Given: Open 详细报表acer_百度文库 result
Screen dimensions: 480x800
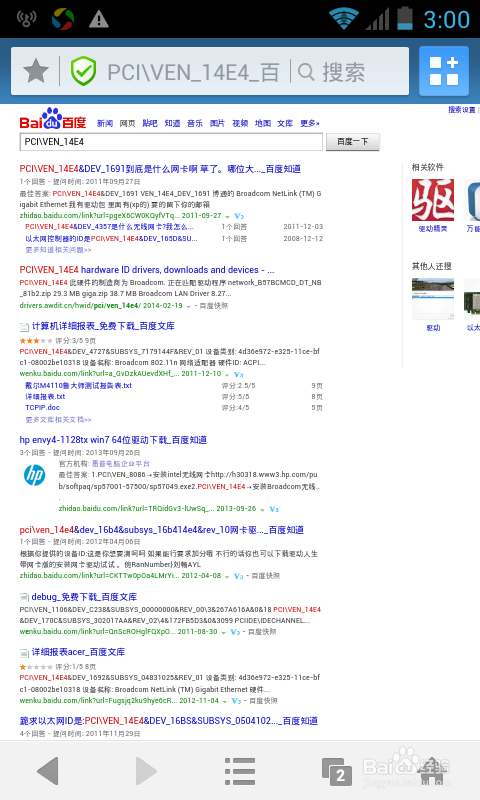Looking at the screenshot, I should [78, 652].
